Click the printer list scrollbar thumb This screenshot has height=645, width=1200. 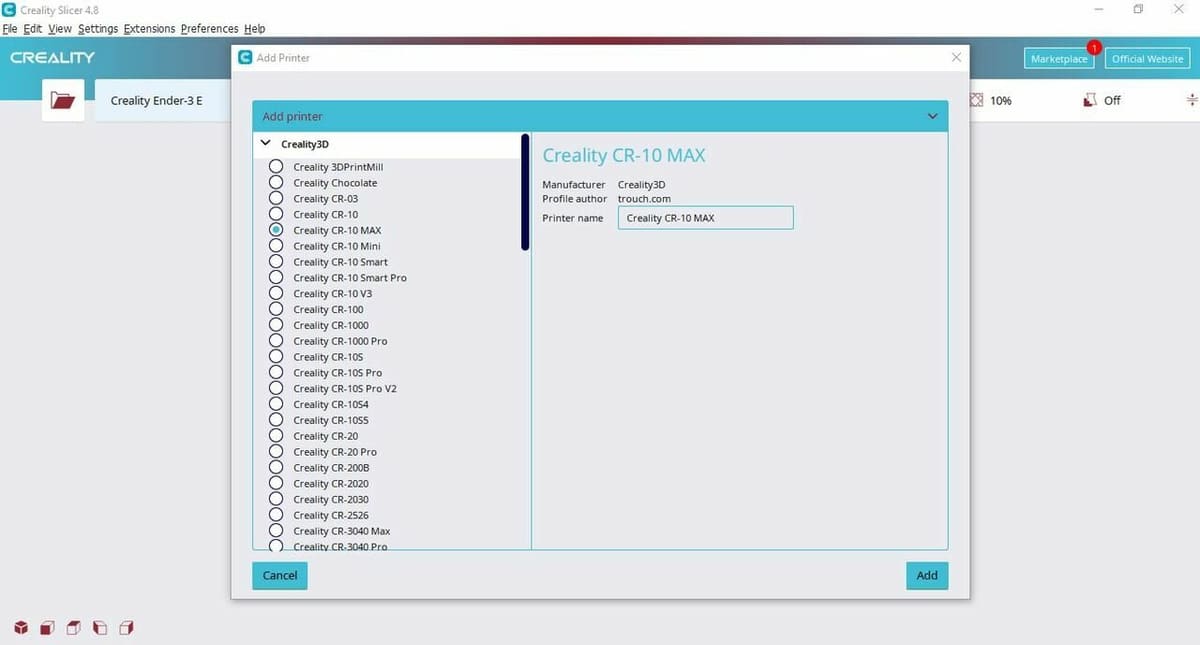[x=525, y=192]
